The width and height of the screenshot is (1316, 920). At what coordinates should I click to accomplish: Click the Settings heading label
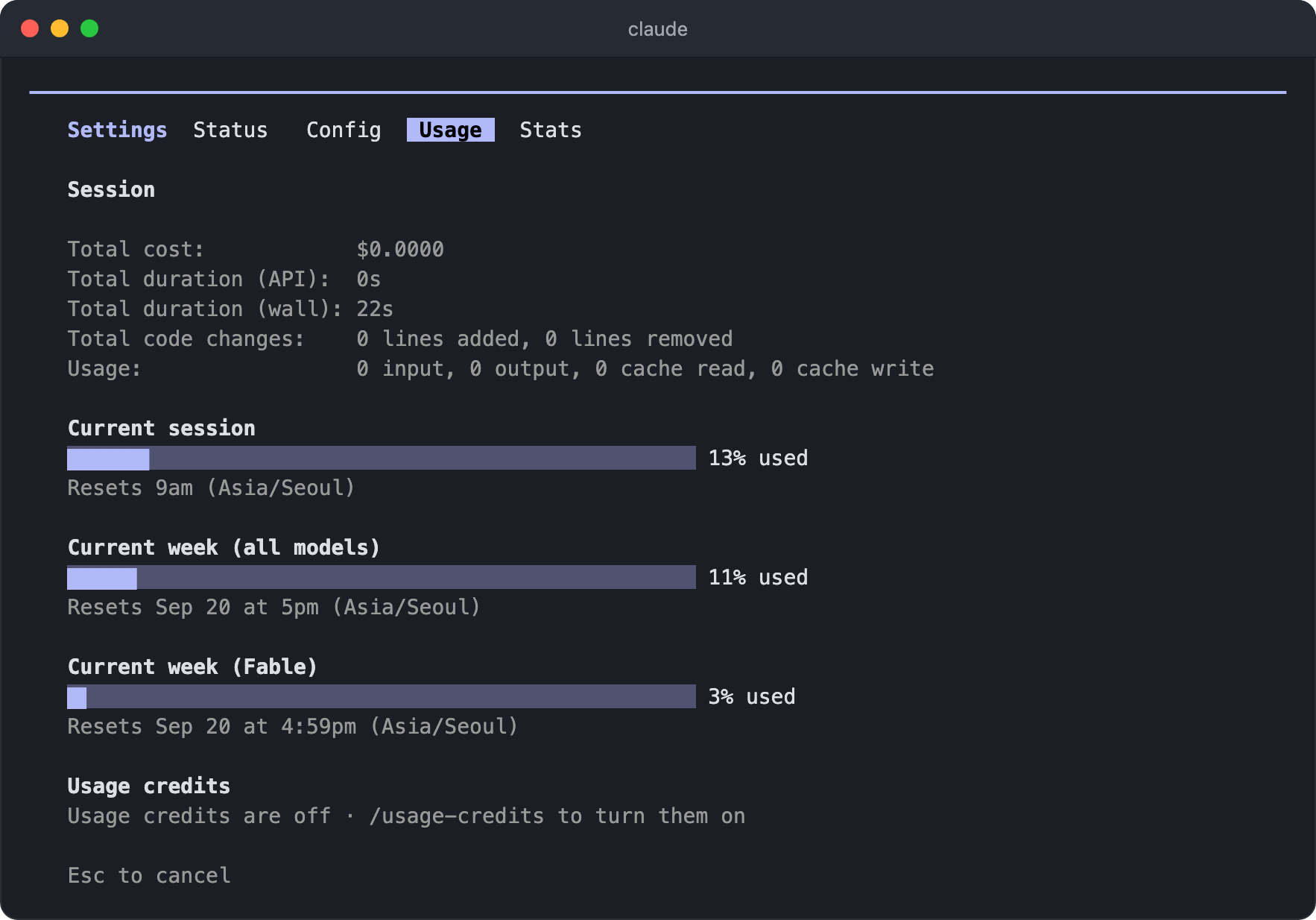click(x=117, y=130)
